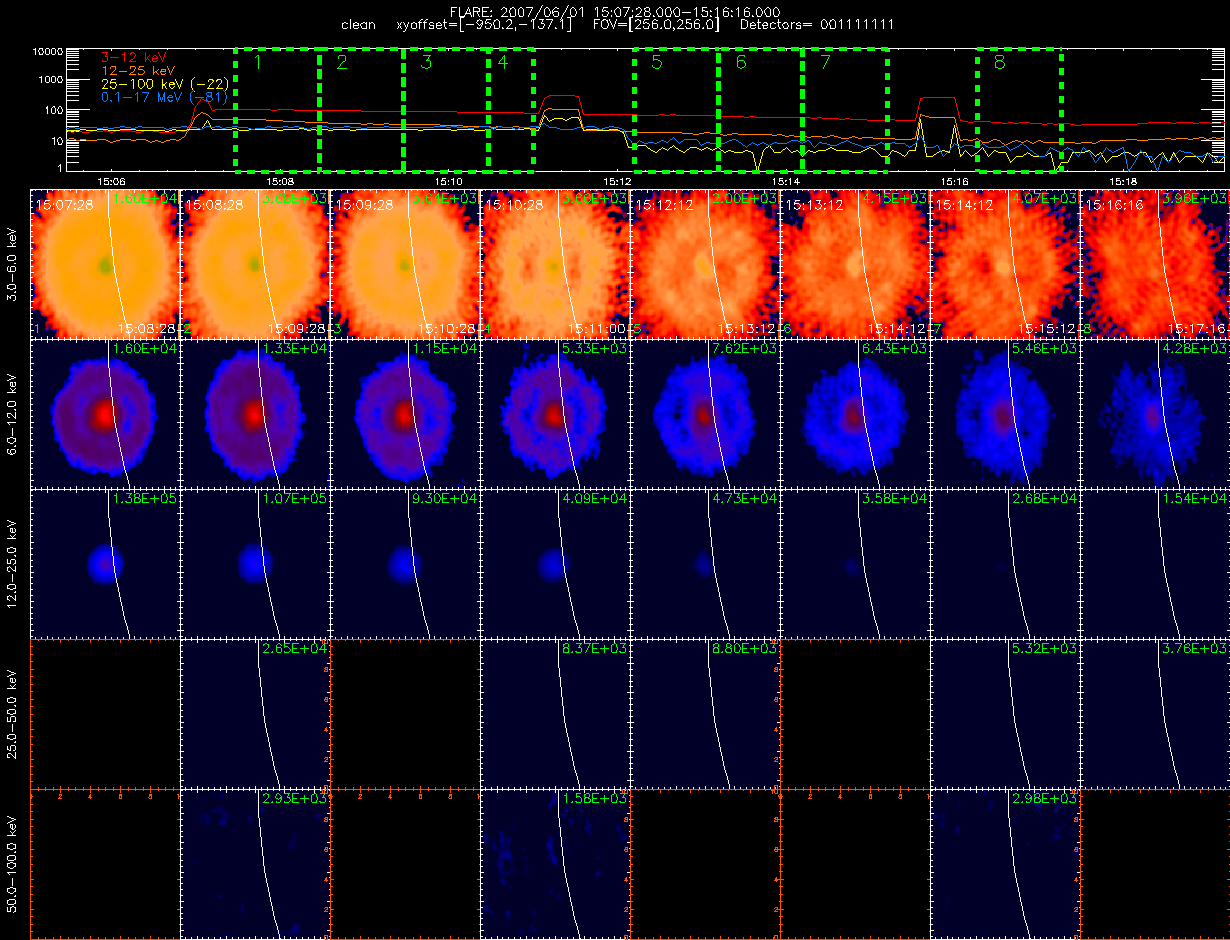Viewport: 1230px width, 940px height.
Task: Open the 6–12 keV map labeled 5.33E+03
Action: [x=555, y=413]
